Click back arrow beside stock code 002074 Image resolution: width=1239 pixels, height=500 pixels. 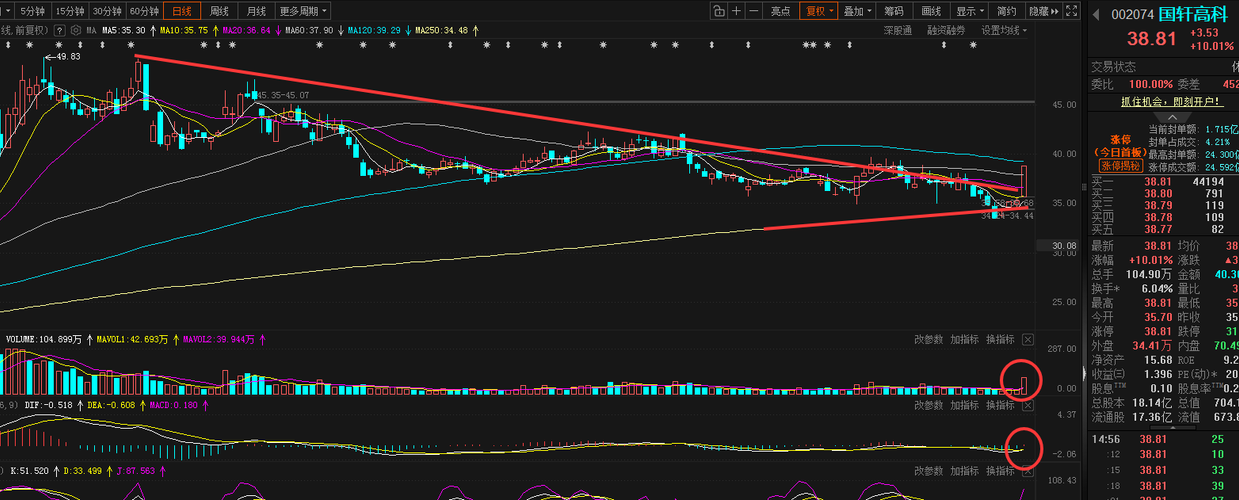(1096, 14)
